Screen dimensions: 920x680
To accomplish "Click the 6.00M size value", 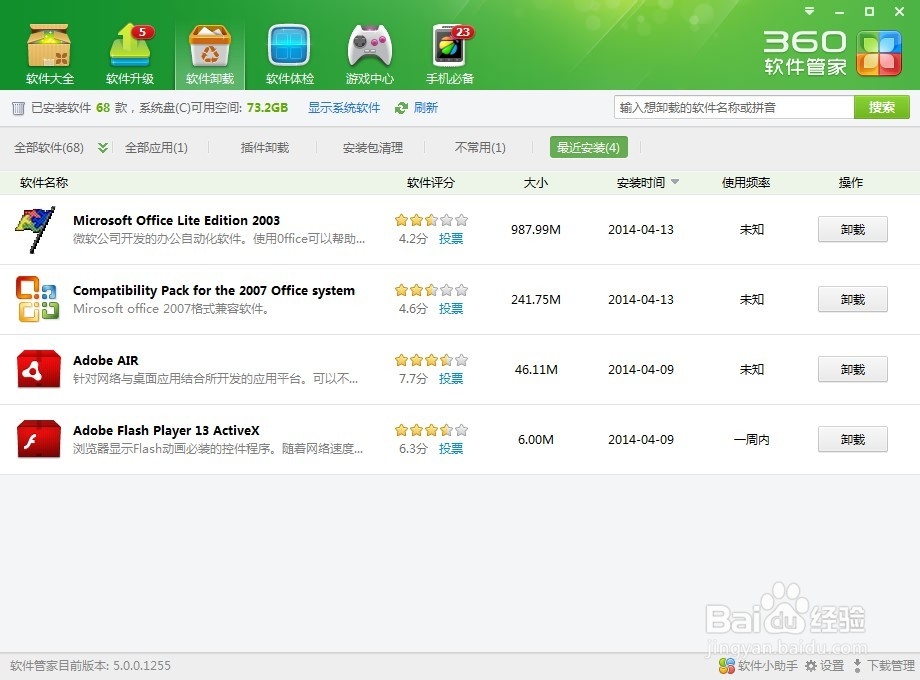I will (x=536, y=439).
